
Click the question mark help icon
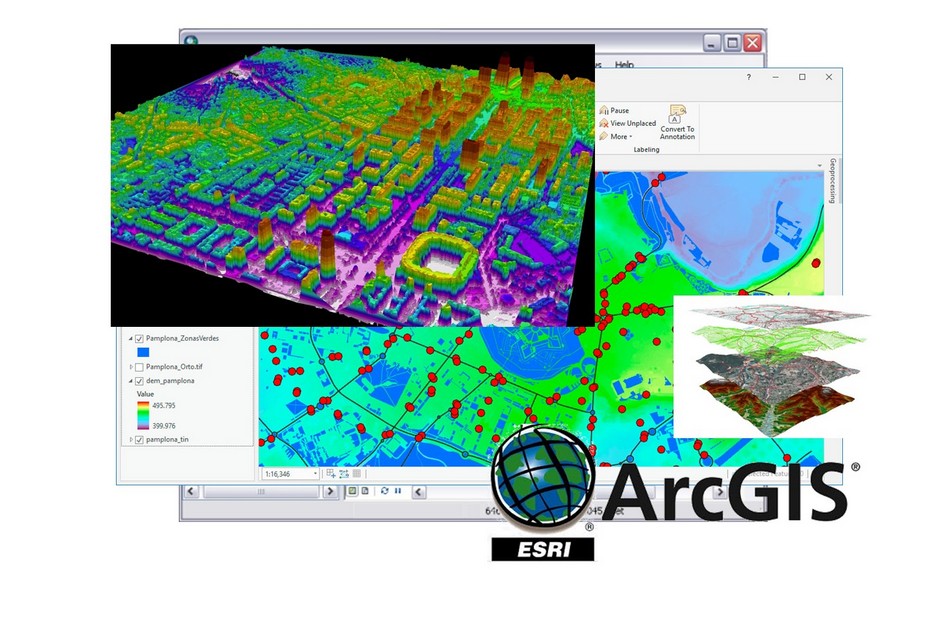pos(749,77)
